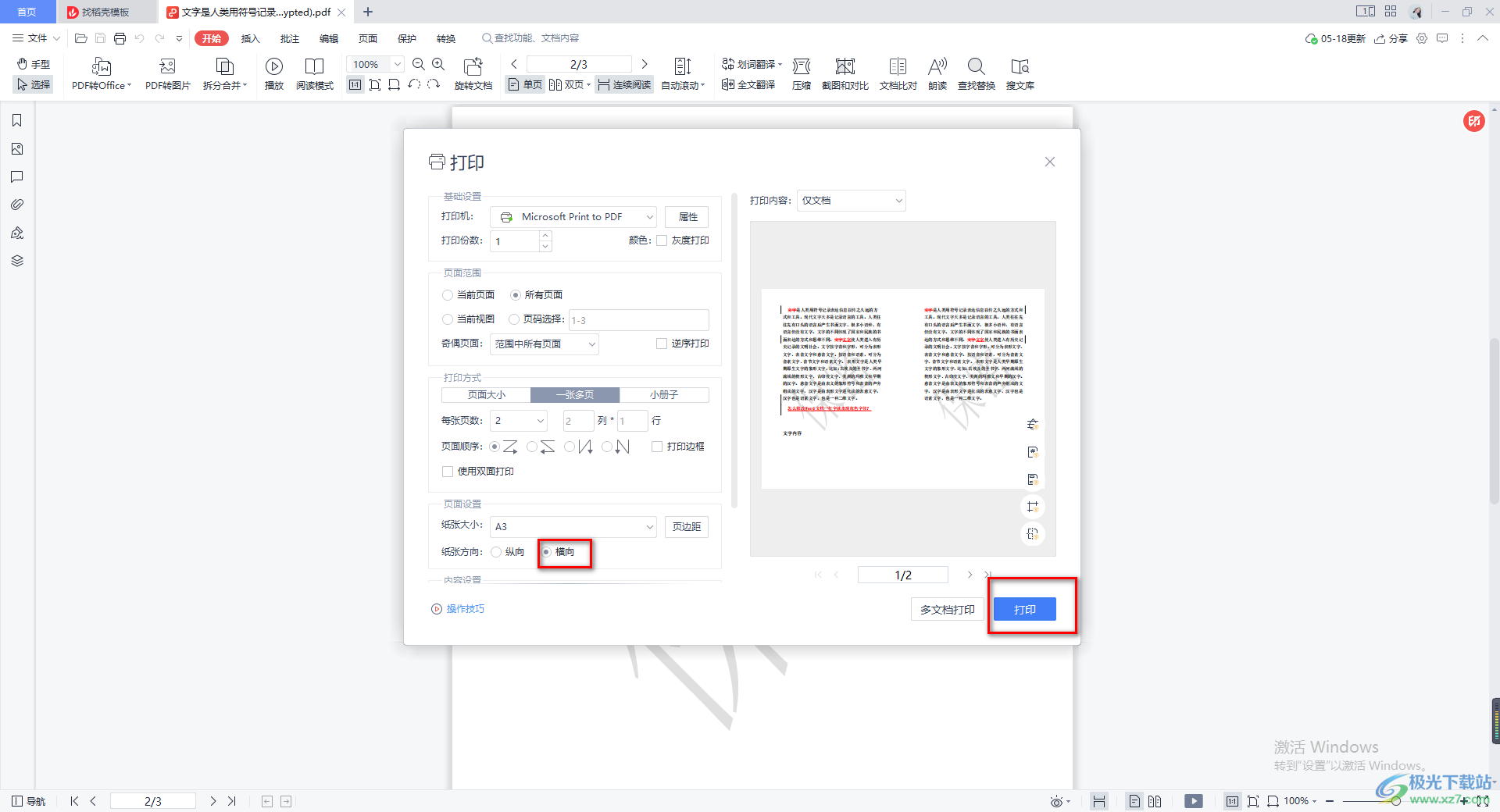Select 纵向 portrait orientation
1500x812 pixels.
[496, 552]
